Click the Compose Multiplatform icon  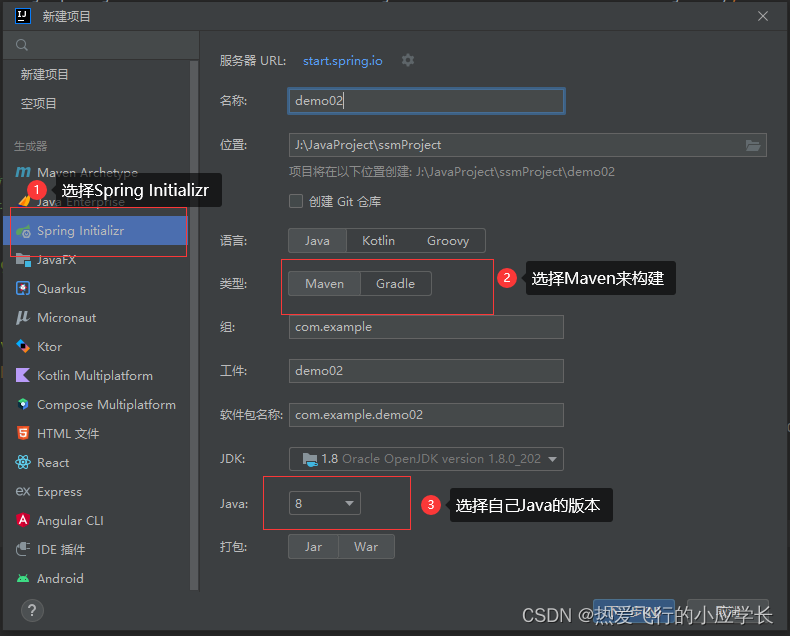[23, 404]
